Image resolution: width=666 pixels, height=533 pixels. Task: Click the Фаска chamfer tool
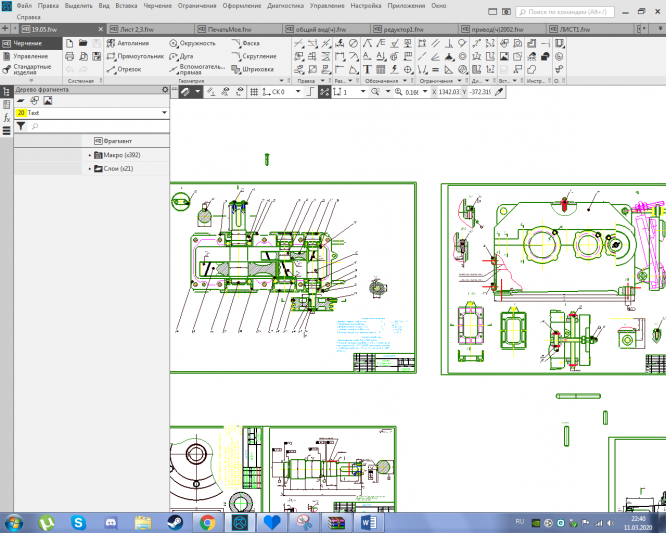coord(250,44)
